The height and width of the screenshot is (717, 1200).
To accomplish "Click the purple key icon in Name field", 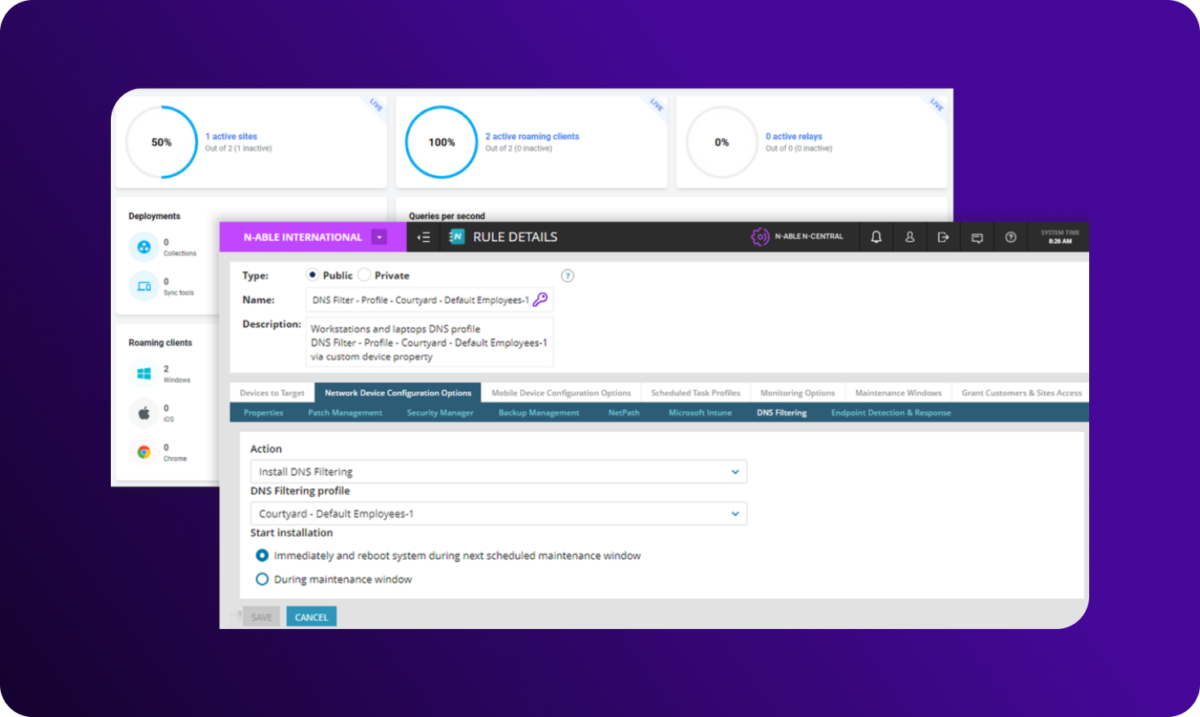I will point(540,299).
